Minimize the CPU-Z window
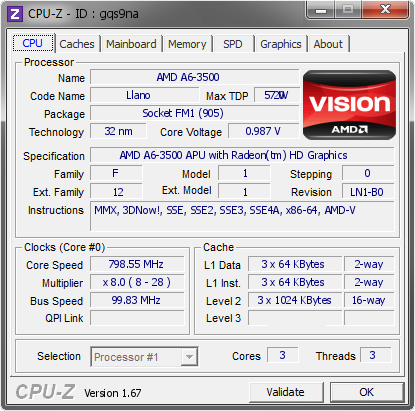Screen dimensions: 415x411 click(x=321, y=10)
